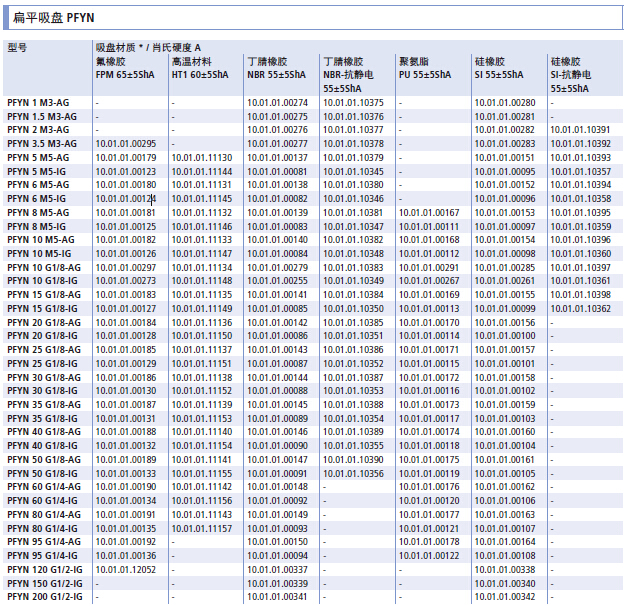640x606 pixels.
Task: Select row label 'PFYN 2 M3-AG'
Action: point(38,130)
